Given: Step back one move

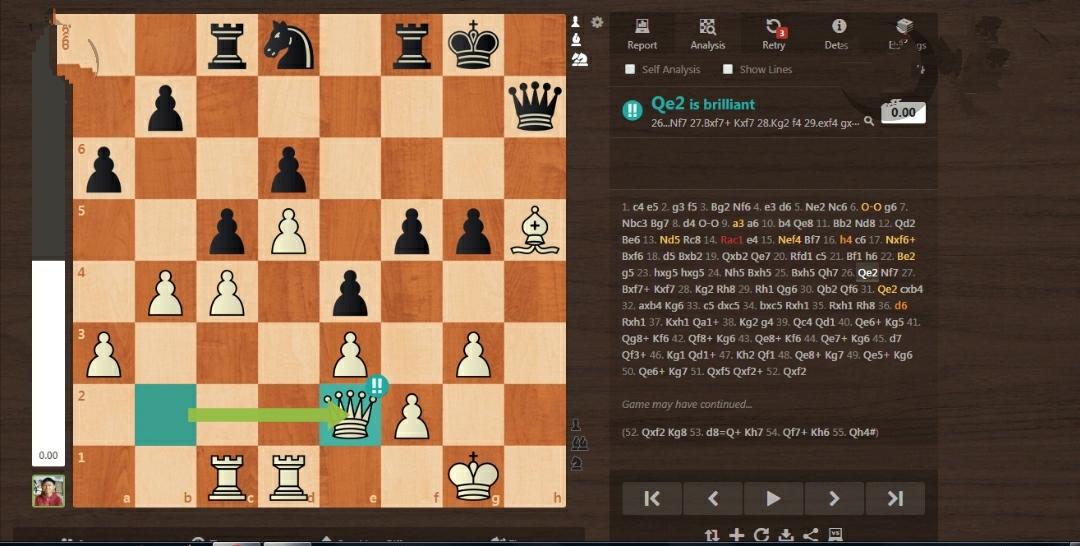Looking at the screenshot, I should tap(713, 498).
